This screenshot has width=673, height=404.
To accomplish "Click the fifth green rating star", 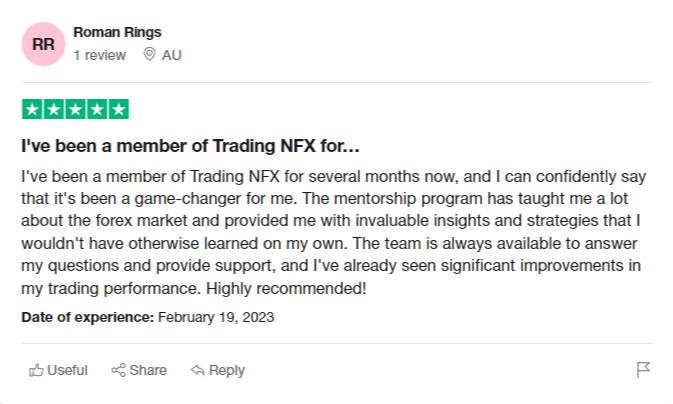I will (x=118, y=109).
